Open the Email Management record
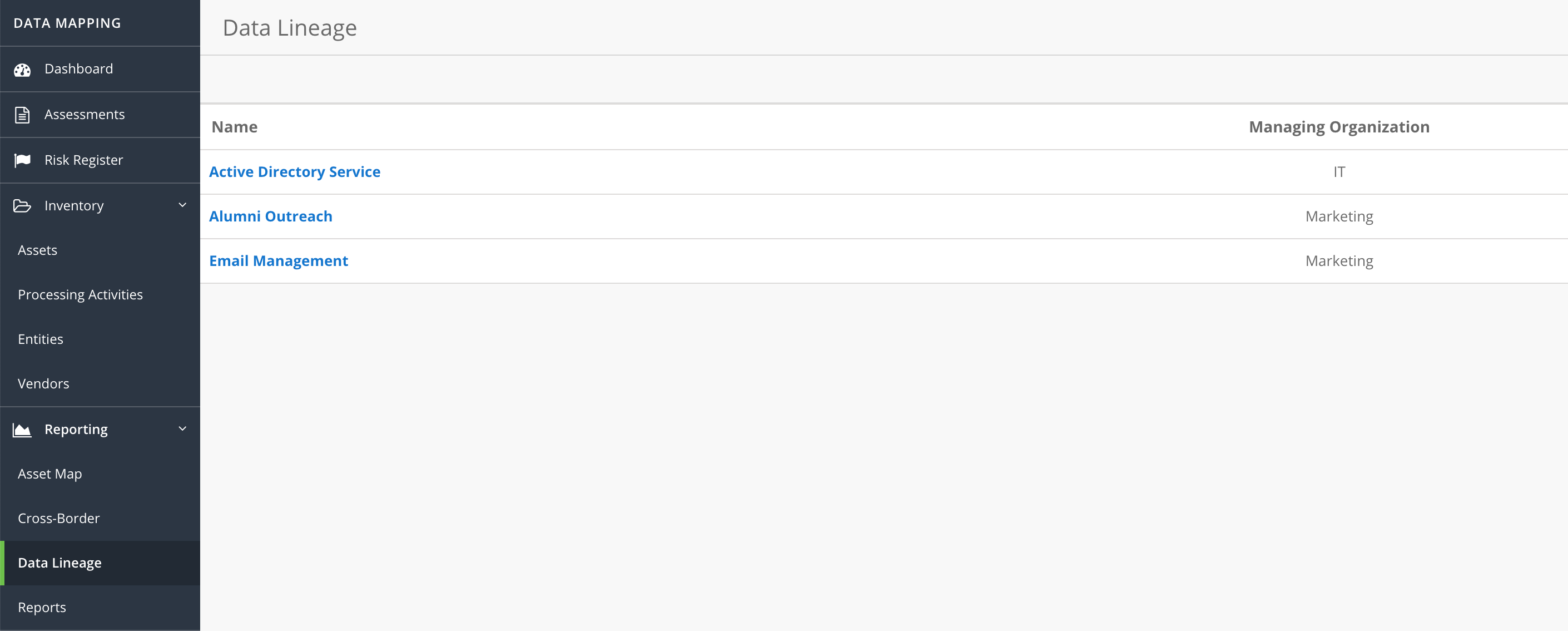The image size is (1568, 631). (279, 260)
